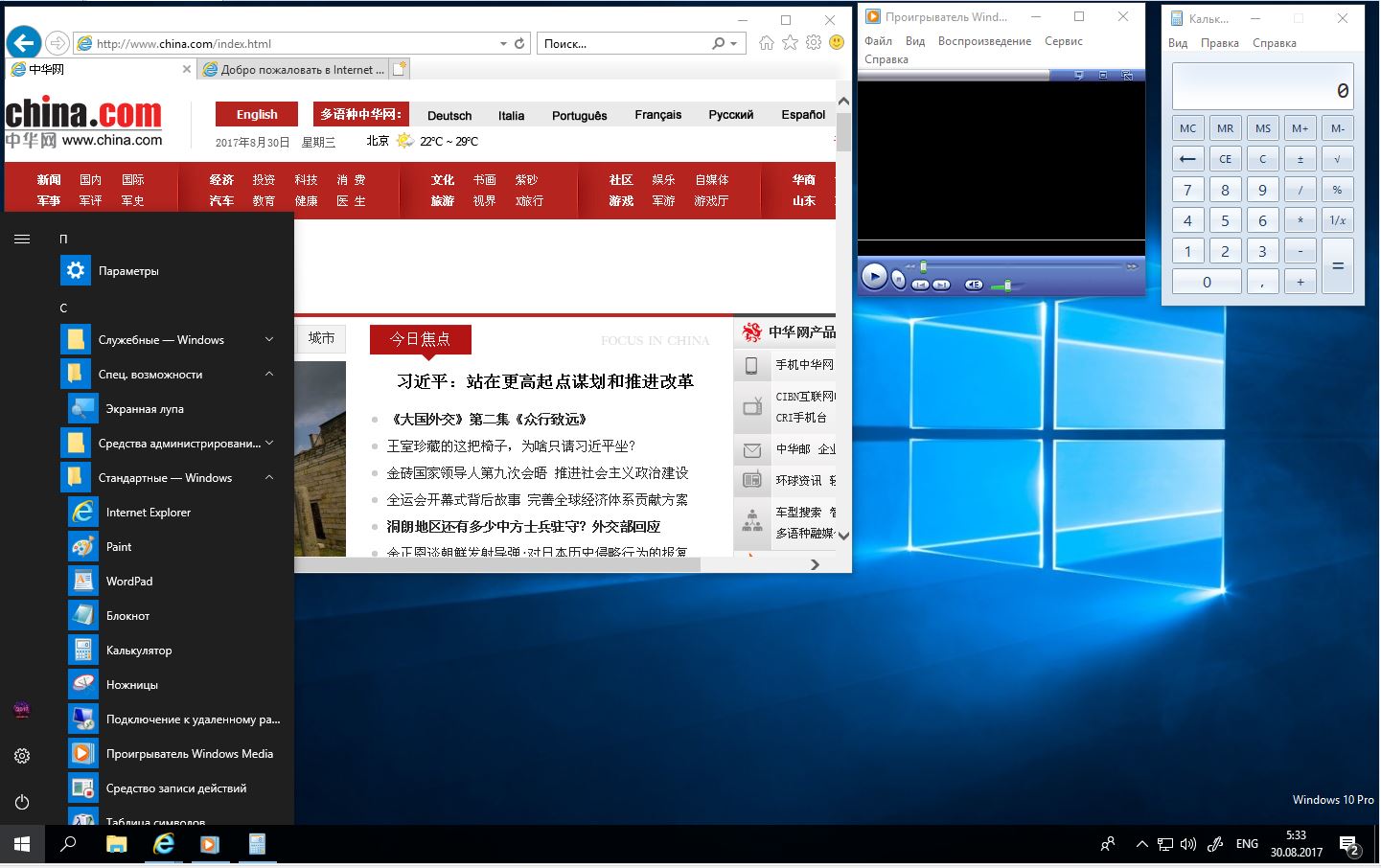
Task: Click Start rail settings gear icon
Action: [x=22, y=756]
